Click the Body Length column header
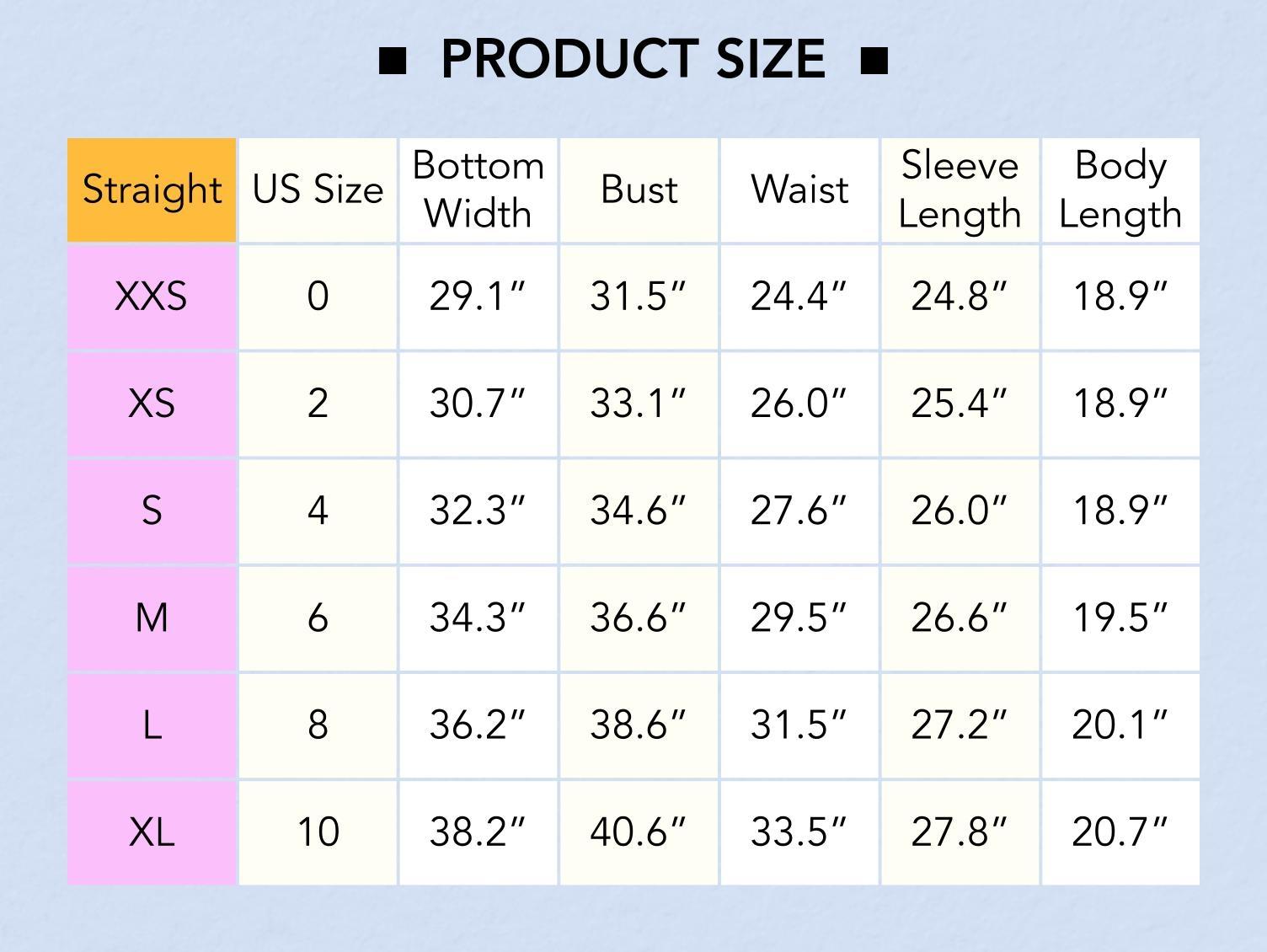This screenshot has width=1267, height=952. tap(1120, 190)
